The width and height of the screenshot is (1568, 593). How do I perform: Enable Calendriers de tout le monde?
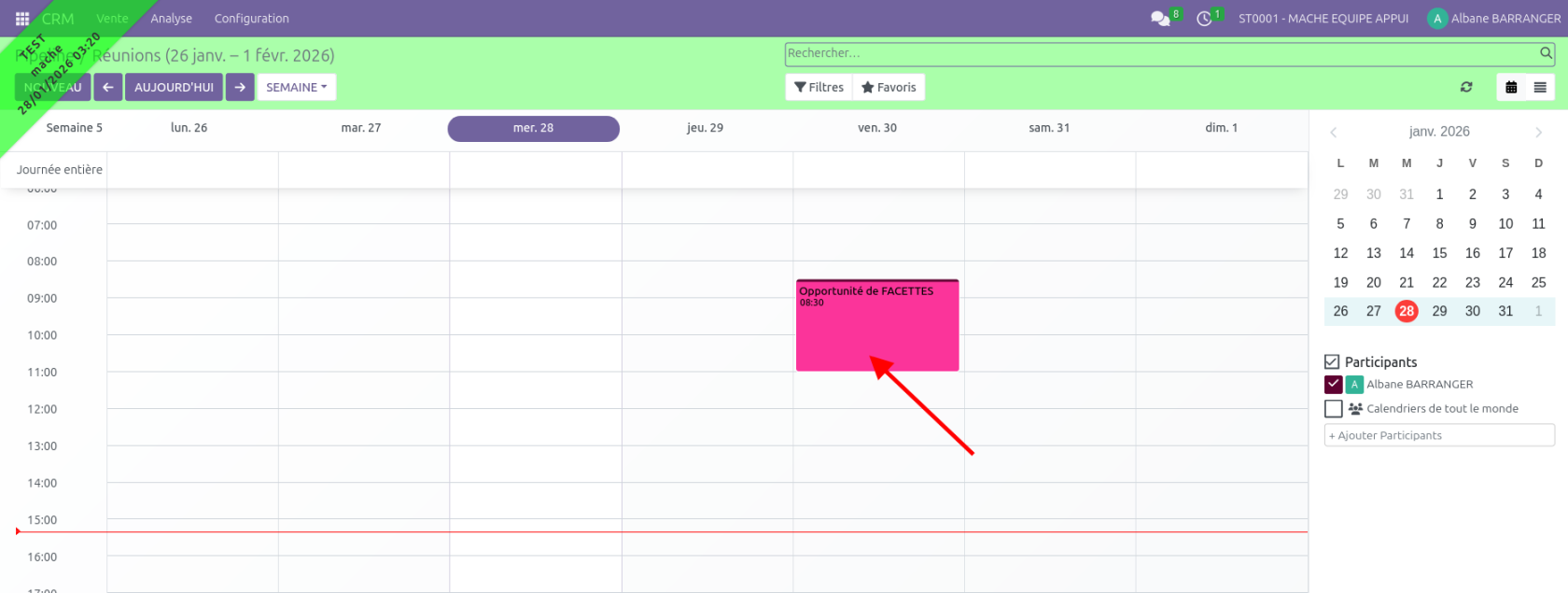[1333, 408]
